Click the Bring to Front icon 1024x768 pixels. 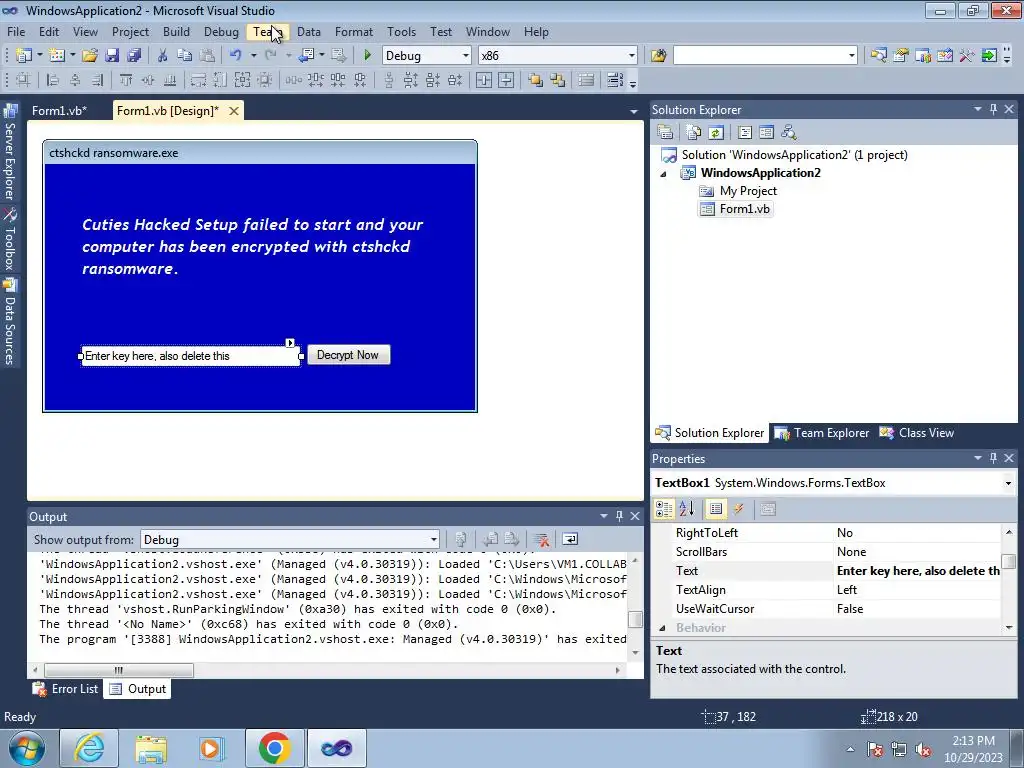pyautogui.click(x=535, y=80)
